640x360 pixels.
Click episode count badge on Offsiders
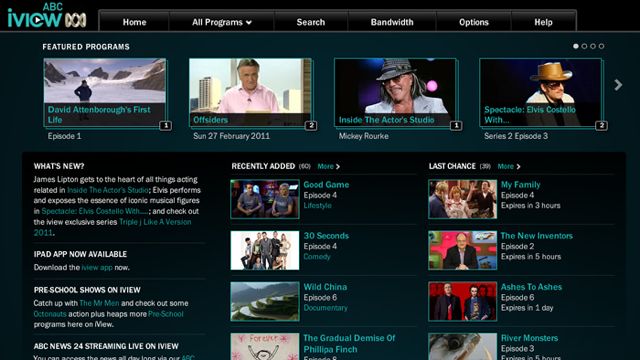point(311,126)
